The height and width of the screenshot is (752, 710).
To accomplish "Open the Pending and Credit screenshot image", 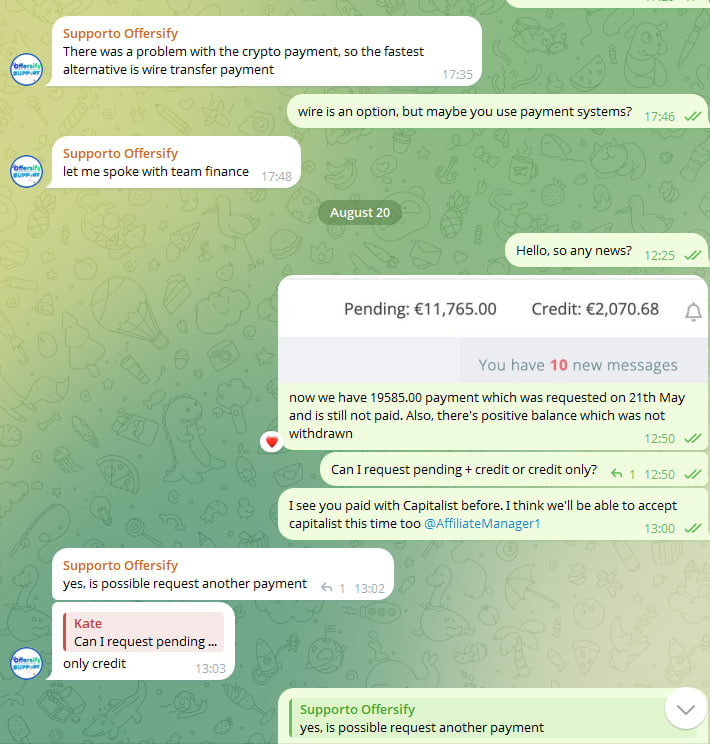I will [492, 331].
